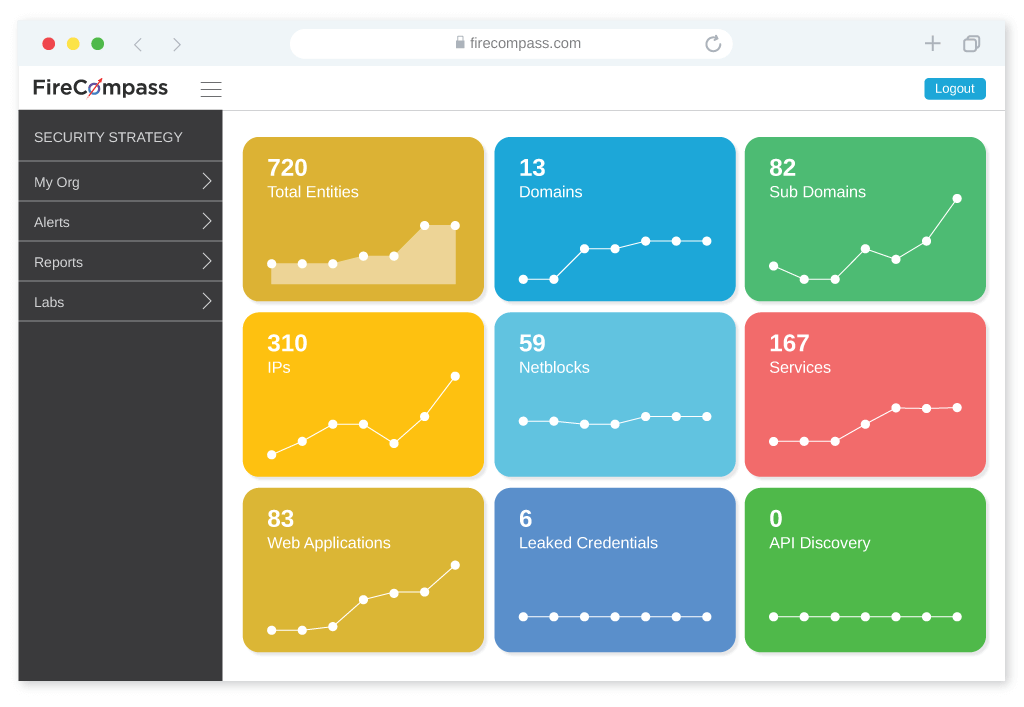Click the "Leaked Credentials" label
This screenshot has width=1024, height=707.
tap(588, 543)
